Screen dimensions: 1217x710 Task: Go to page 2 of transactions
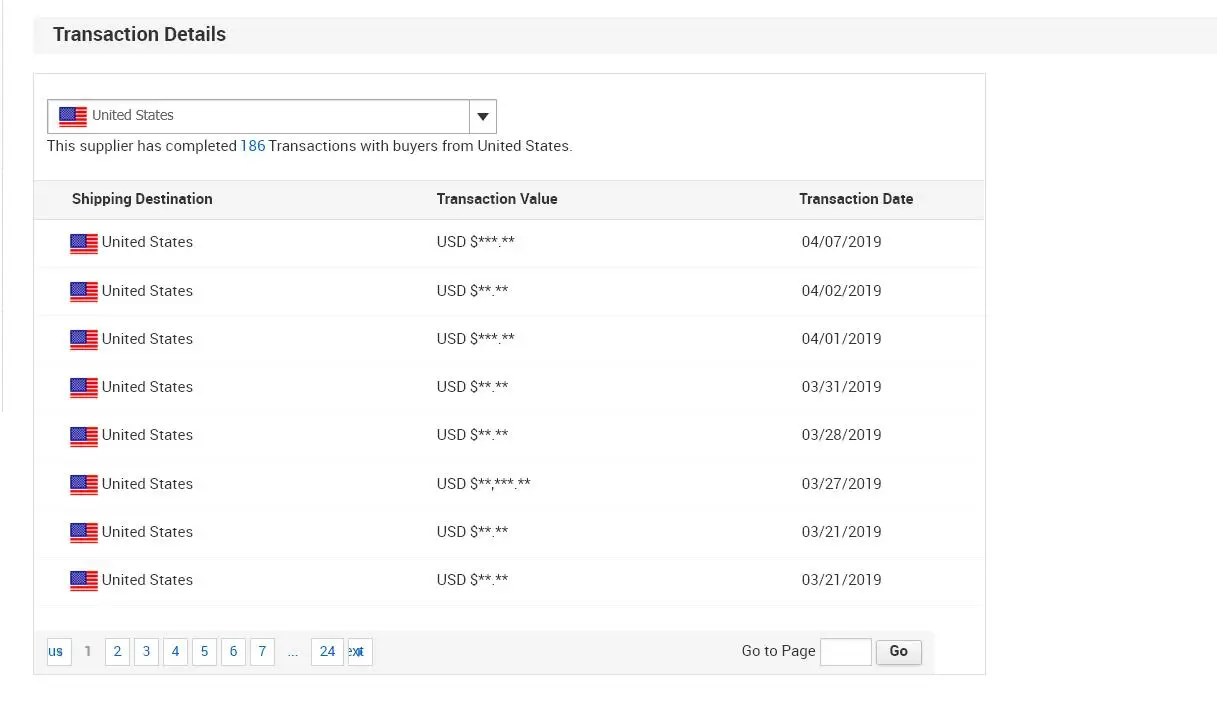coord(117,651)
